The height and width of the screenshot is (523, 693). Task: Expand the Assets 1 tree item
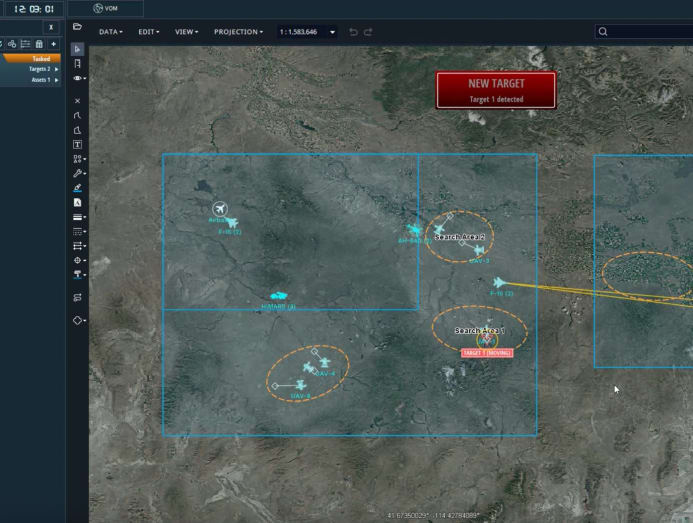pyautogui.click(x=56, y=80)
